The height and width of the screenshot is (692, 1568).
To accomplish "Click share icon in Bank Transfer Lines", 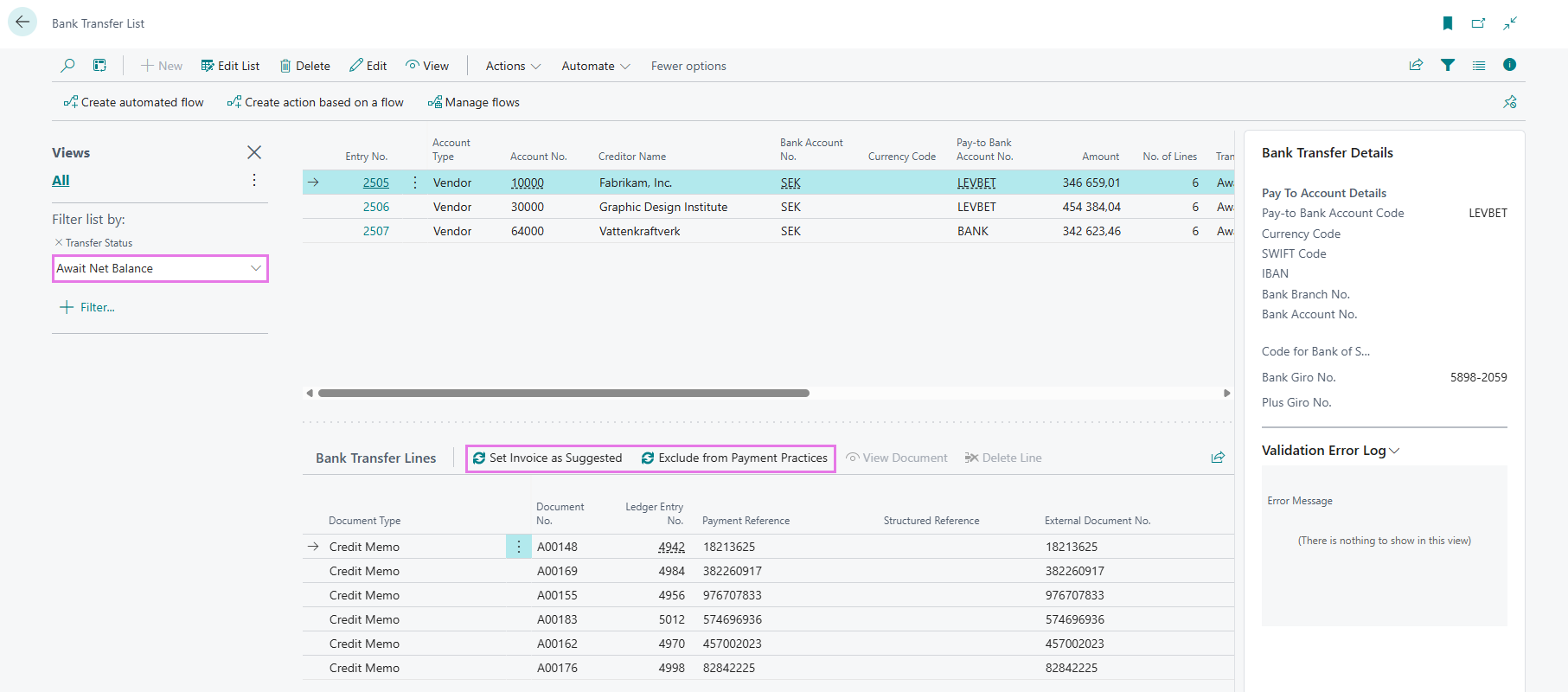I will pyautogui.click(x=1218, y=458).
